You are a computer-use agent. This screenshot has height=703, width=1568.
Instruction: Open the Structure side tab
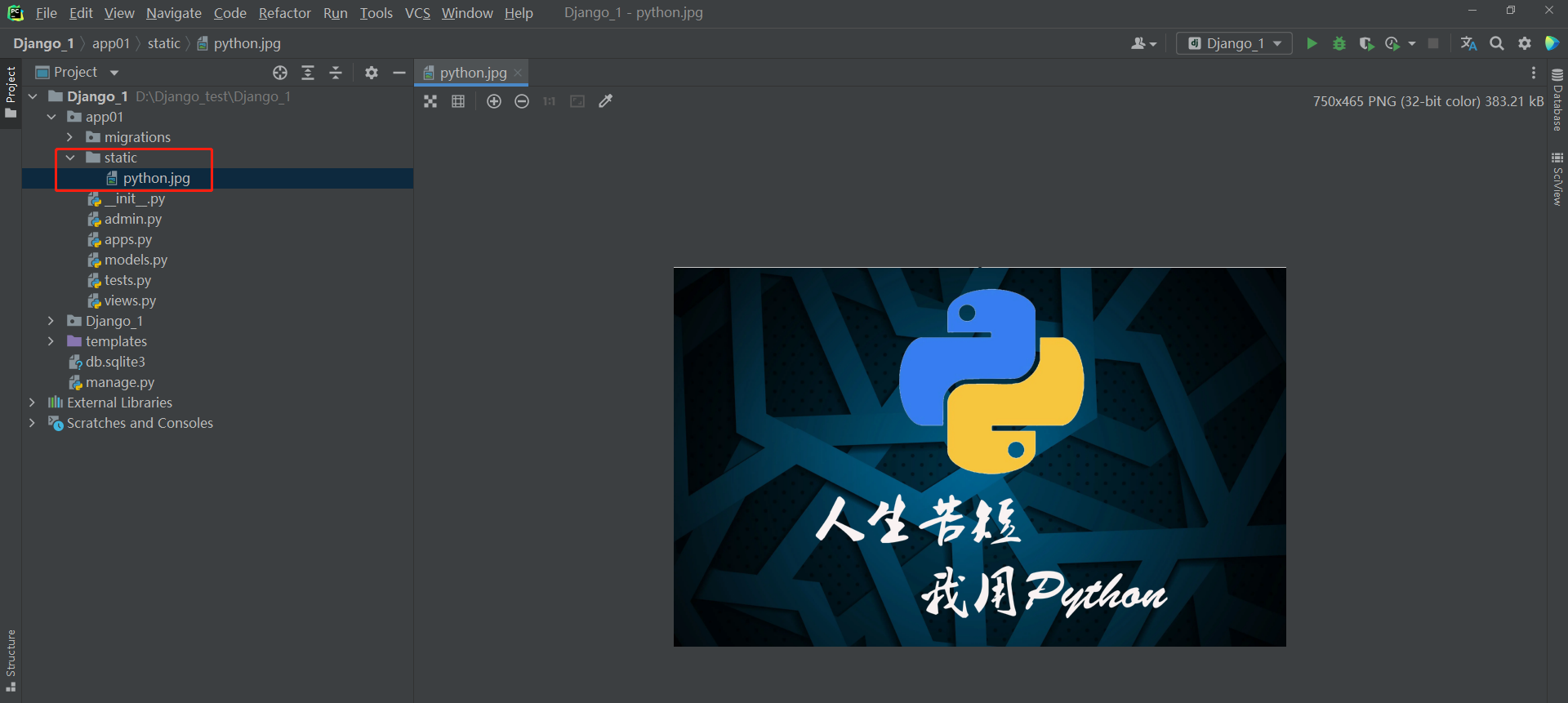(x=11, y=661)
